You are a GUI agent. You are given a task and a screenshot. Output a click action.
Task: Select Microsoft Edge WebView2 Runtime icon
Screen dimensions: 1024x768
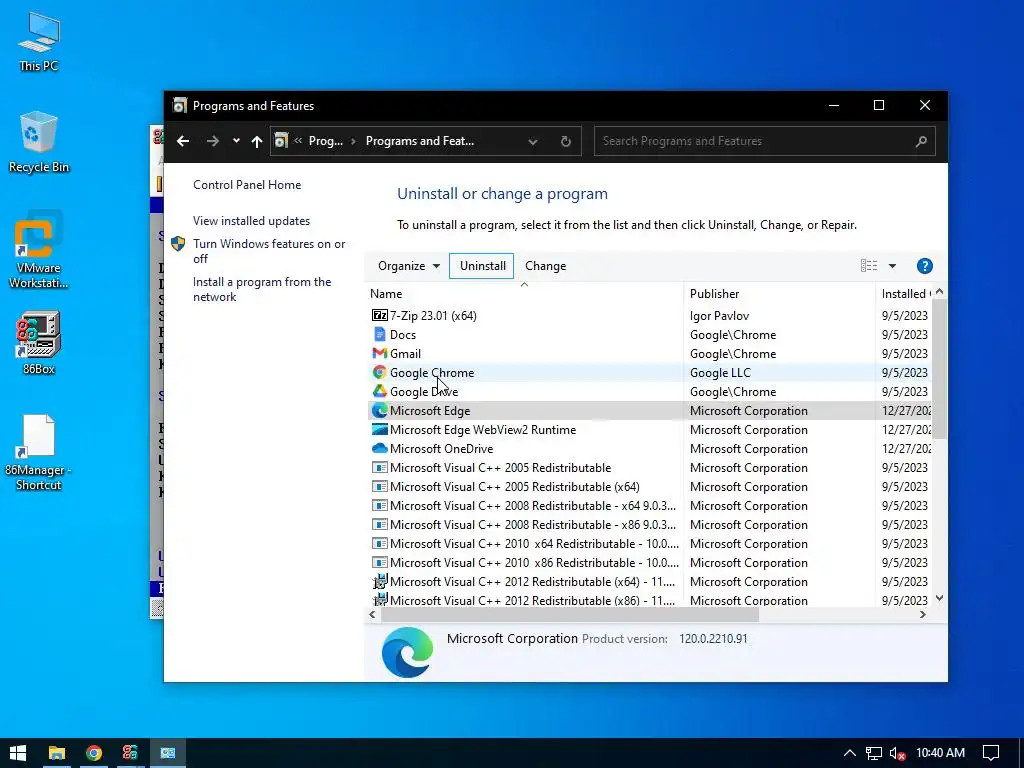pyautogui.click(x=379, y=429)
